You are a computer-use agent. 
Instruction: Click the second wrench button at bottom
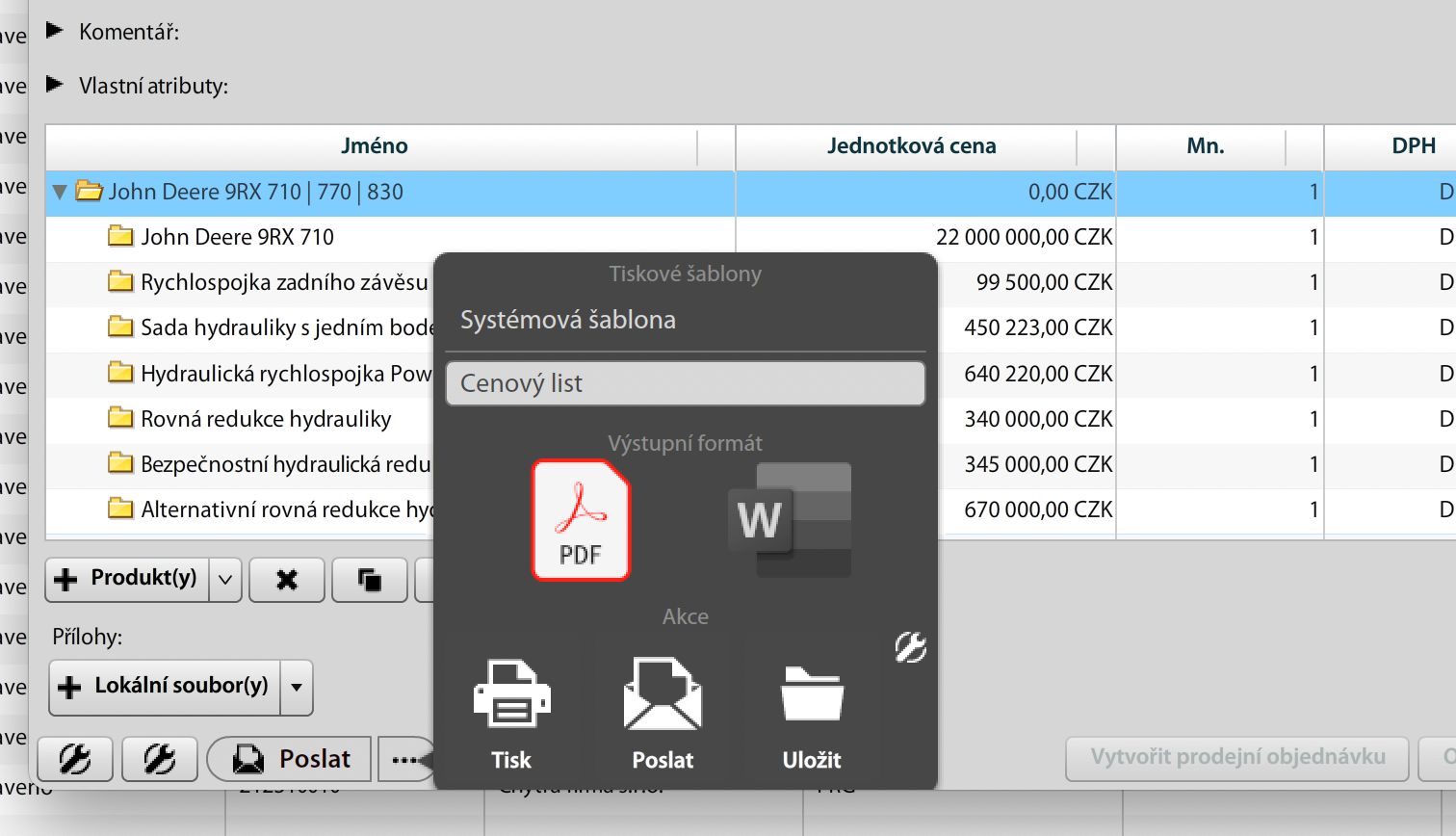click(160, 760)
